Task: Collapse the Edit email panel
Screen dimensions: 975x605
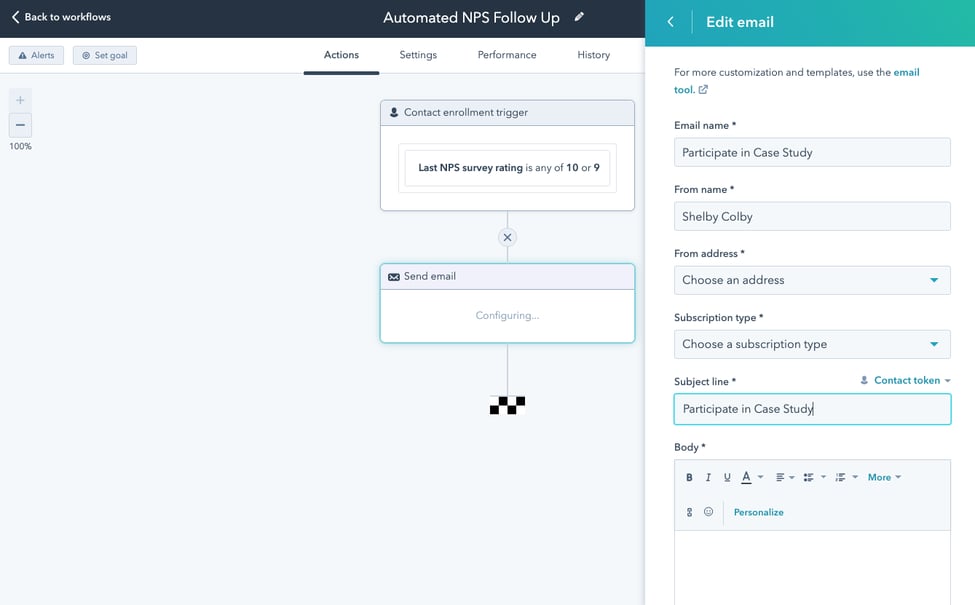Action: pyautogui.click(x=670, y=21)
